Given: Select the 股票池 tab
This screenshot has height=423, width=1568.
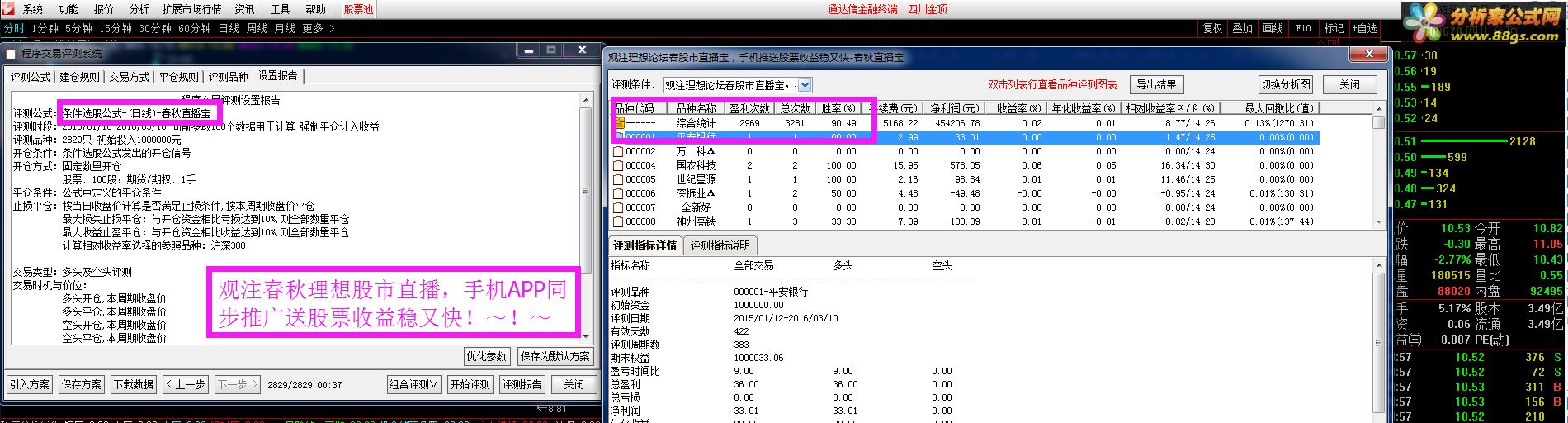Looking at the screenshot, I should click(x=359, y=9).
